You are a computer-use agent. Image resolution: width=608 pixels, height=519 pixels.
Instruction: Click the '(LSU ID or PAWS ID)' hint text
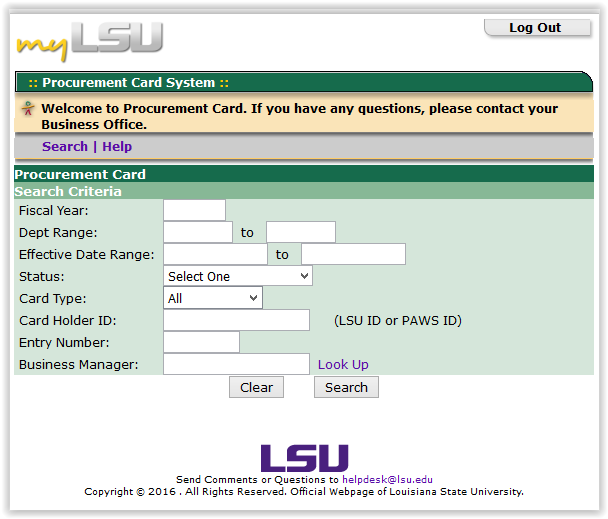click(398, 321)
